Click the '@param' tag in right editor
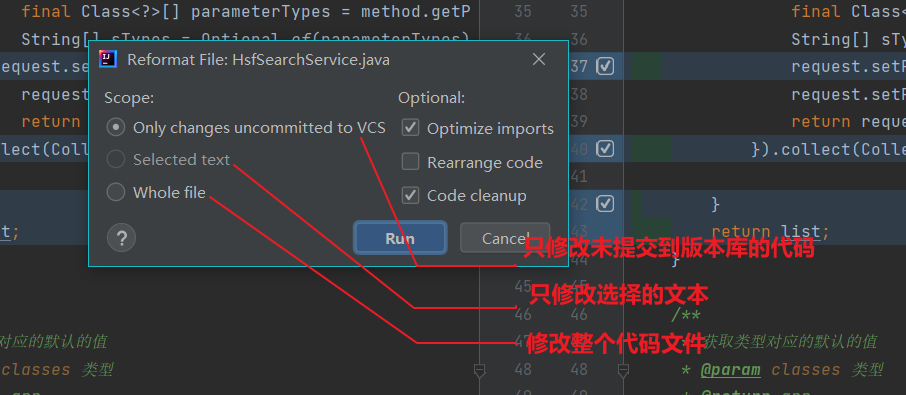This screenshot has width=906, height=395. tap(730, 370)
